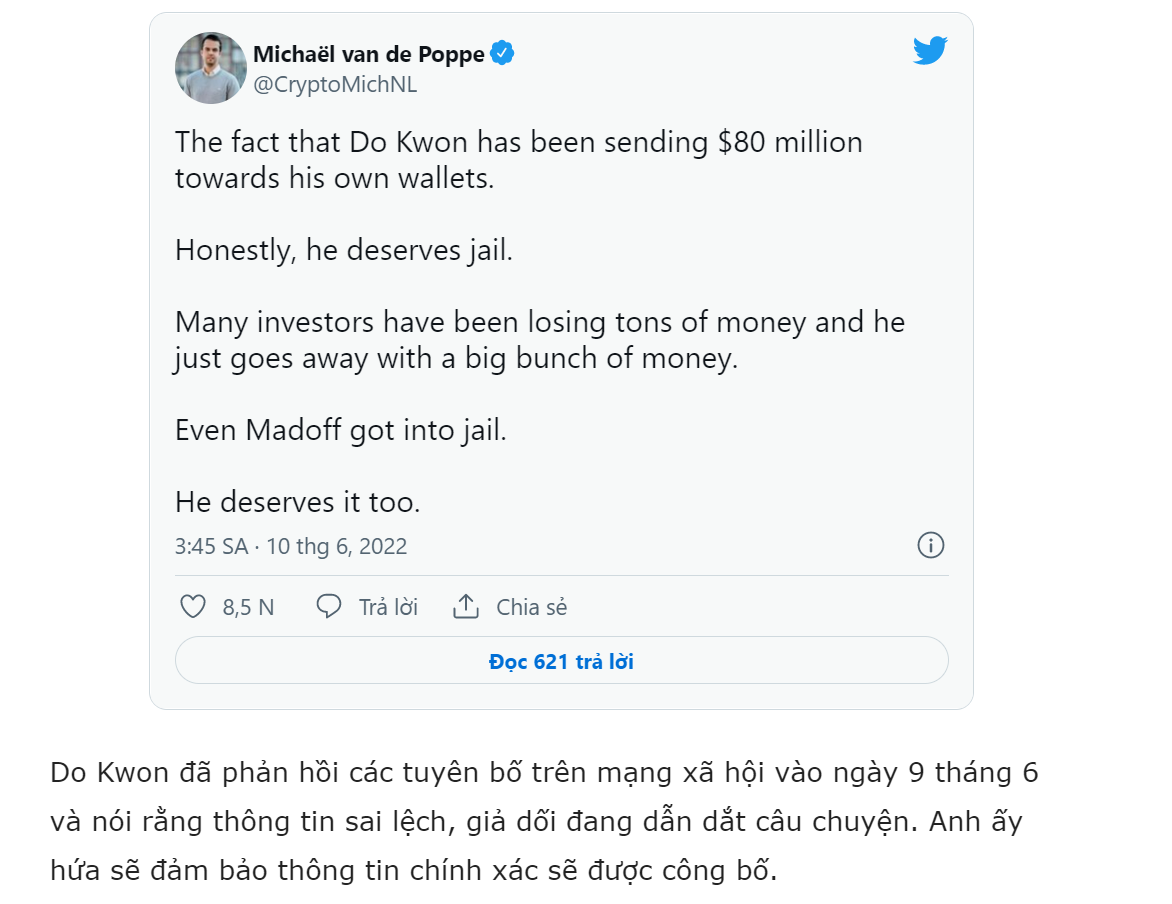
Task: Open the @CryptoMichNL handle link
Action: 335,84
